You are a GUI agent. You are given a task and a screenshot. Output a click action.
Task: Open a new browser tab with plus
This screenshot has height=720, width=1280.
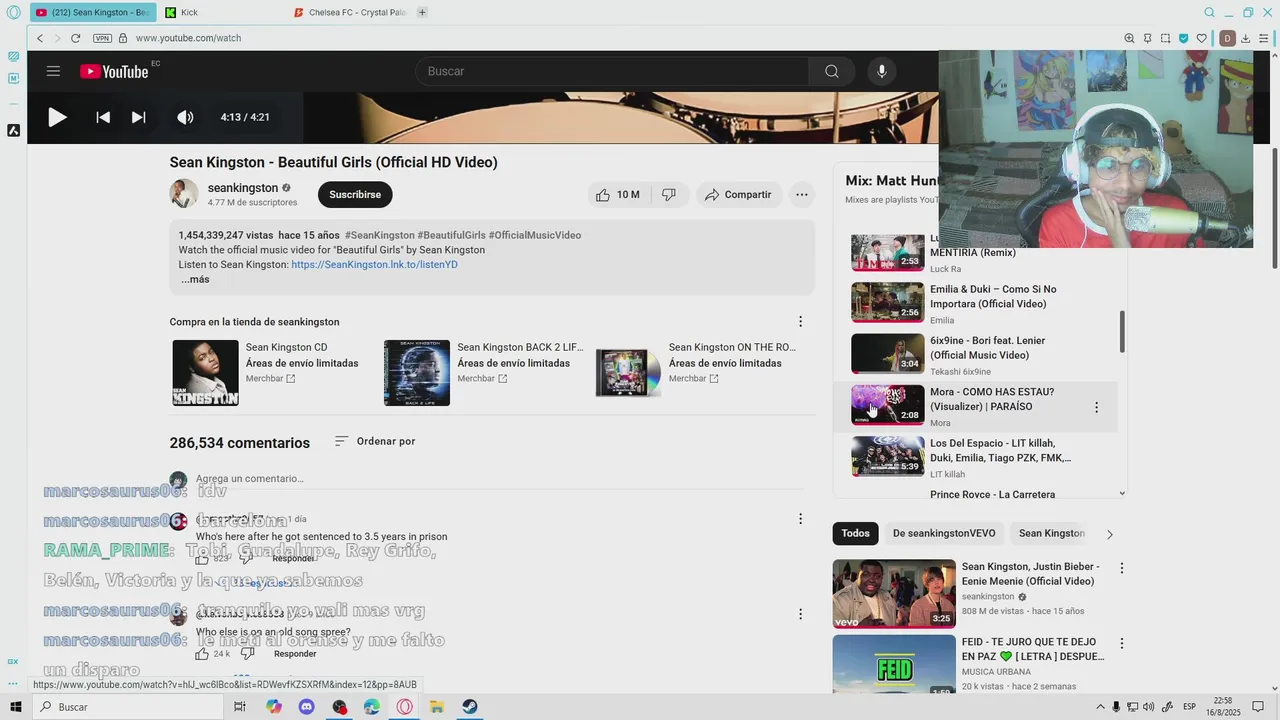point(422,12)
